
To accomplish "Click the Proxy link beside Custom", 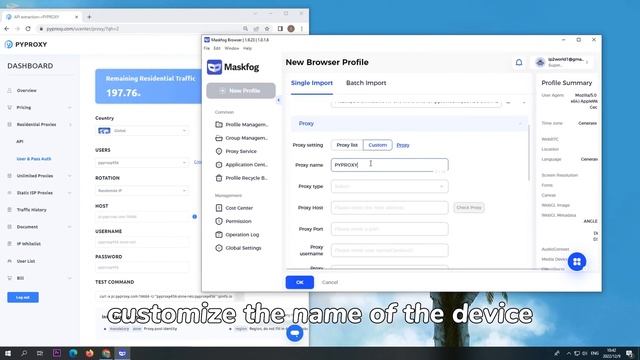I will pyautogui.click(x=403, y=145).
